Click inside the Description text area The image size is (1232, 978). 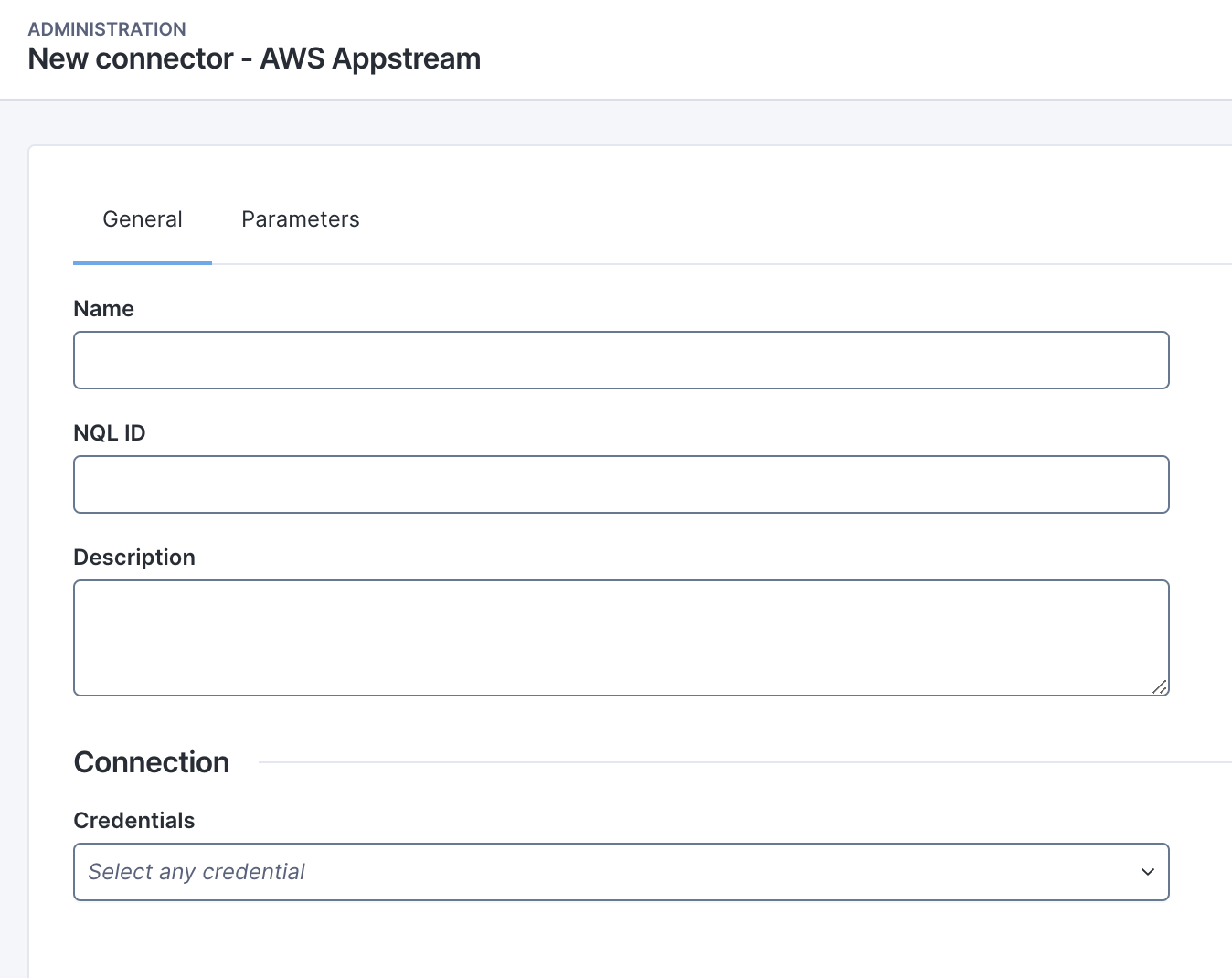point(621,638)
